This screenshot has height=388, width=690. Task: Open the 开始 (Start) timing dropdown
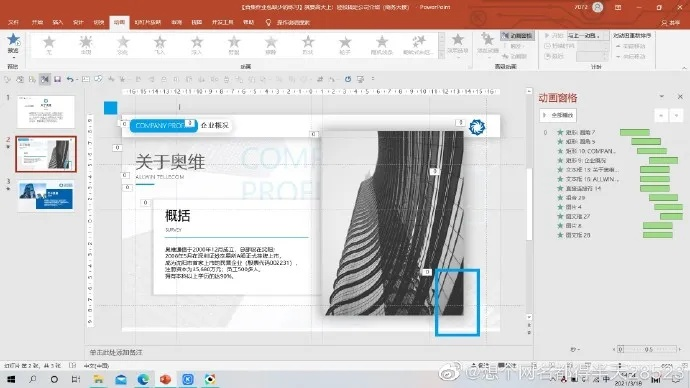click(x=588, y=36)
